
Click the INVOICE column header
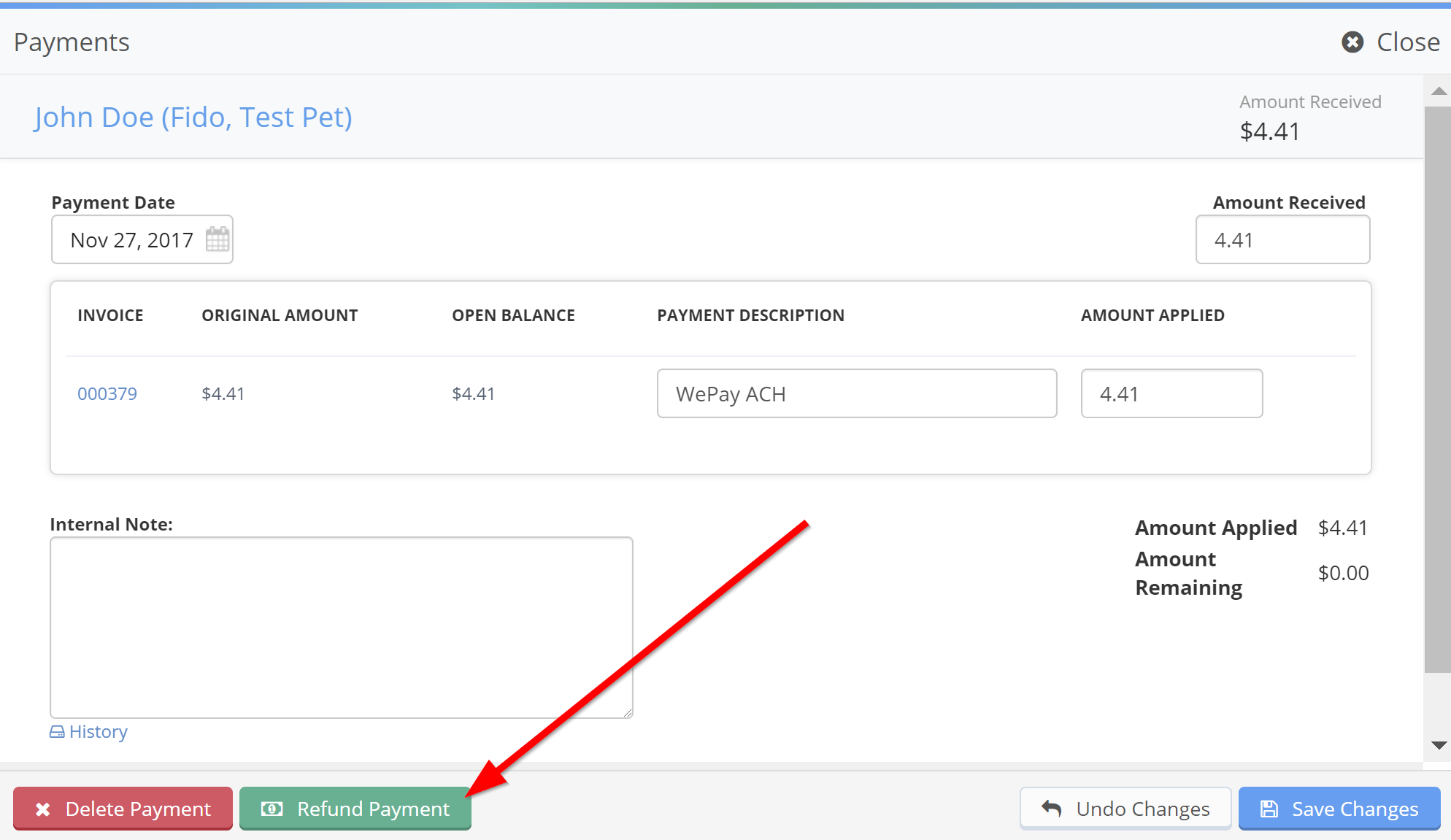[111, 315]
